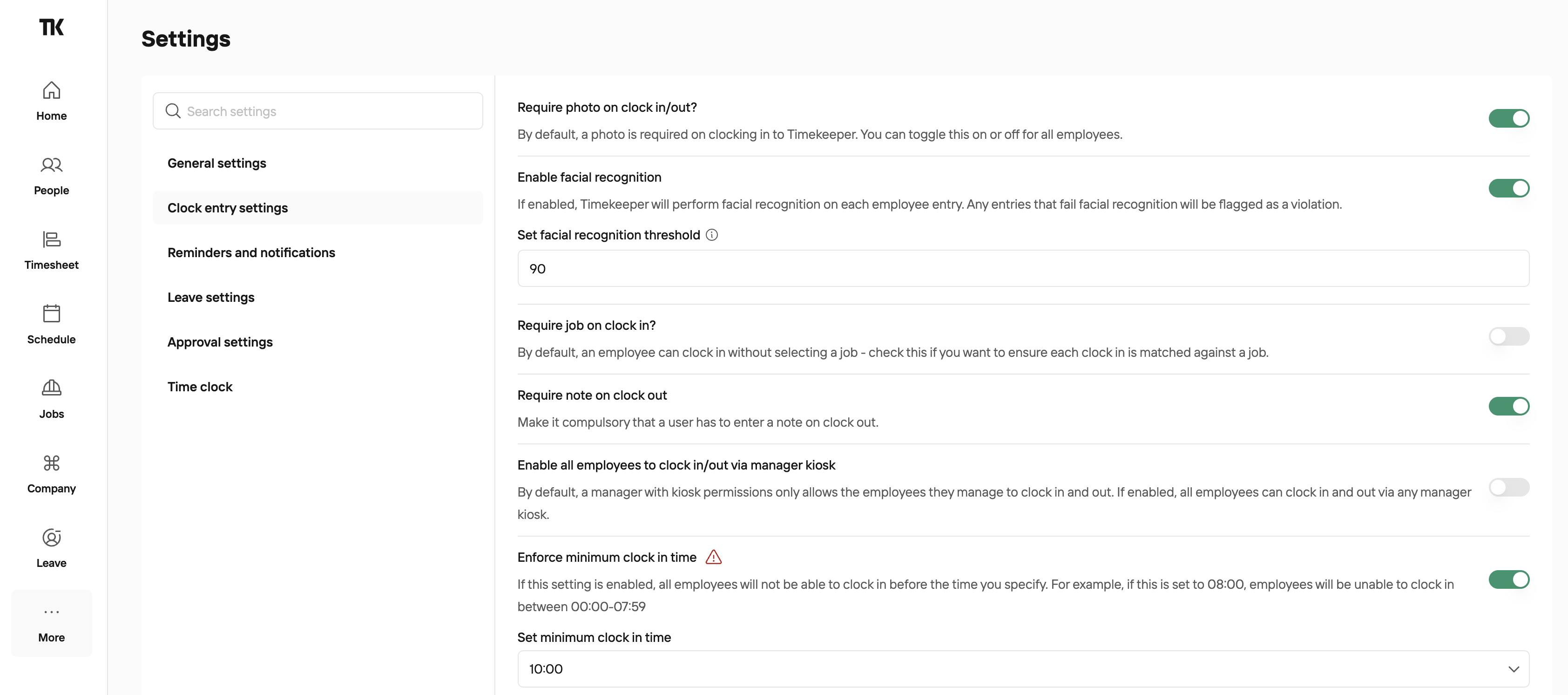Select the Schedule calendar icon

tap(51, 313)
